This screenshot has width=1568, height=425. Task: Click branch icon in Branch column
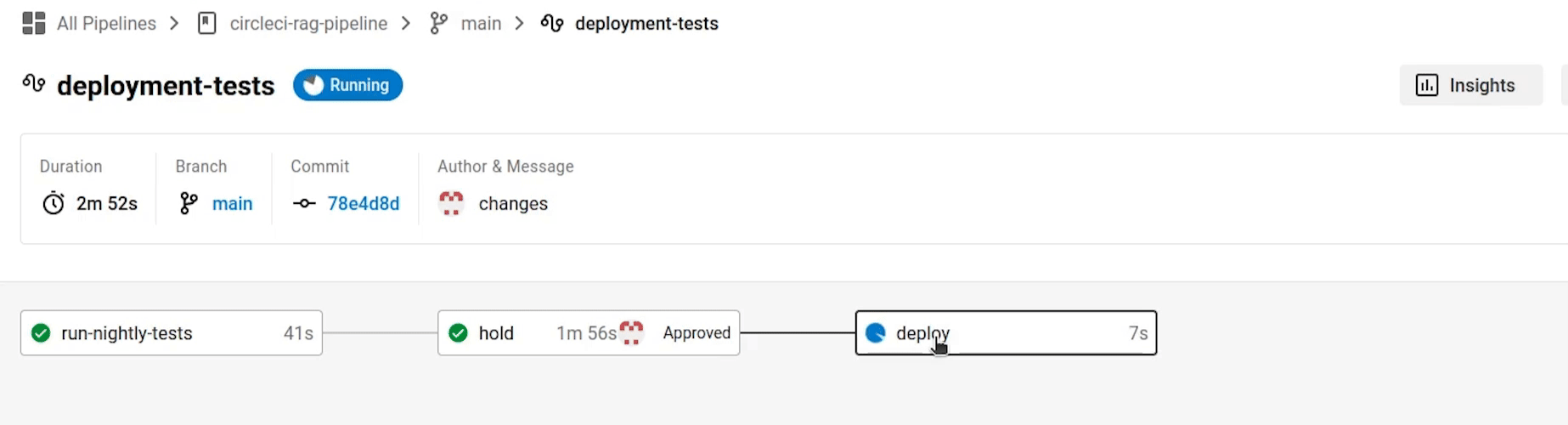coord(189,203)
